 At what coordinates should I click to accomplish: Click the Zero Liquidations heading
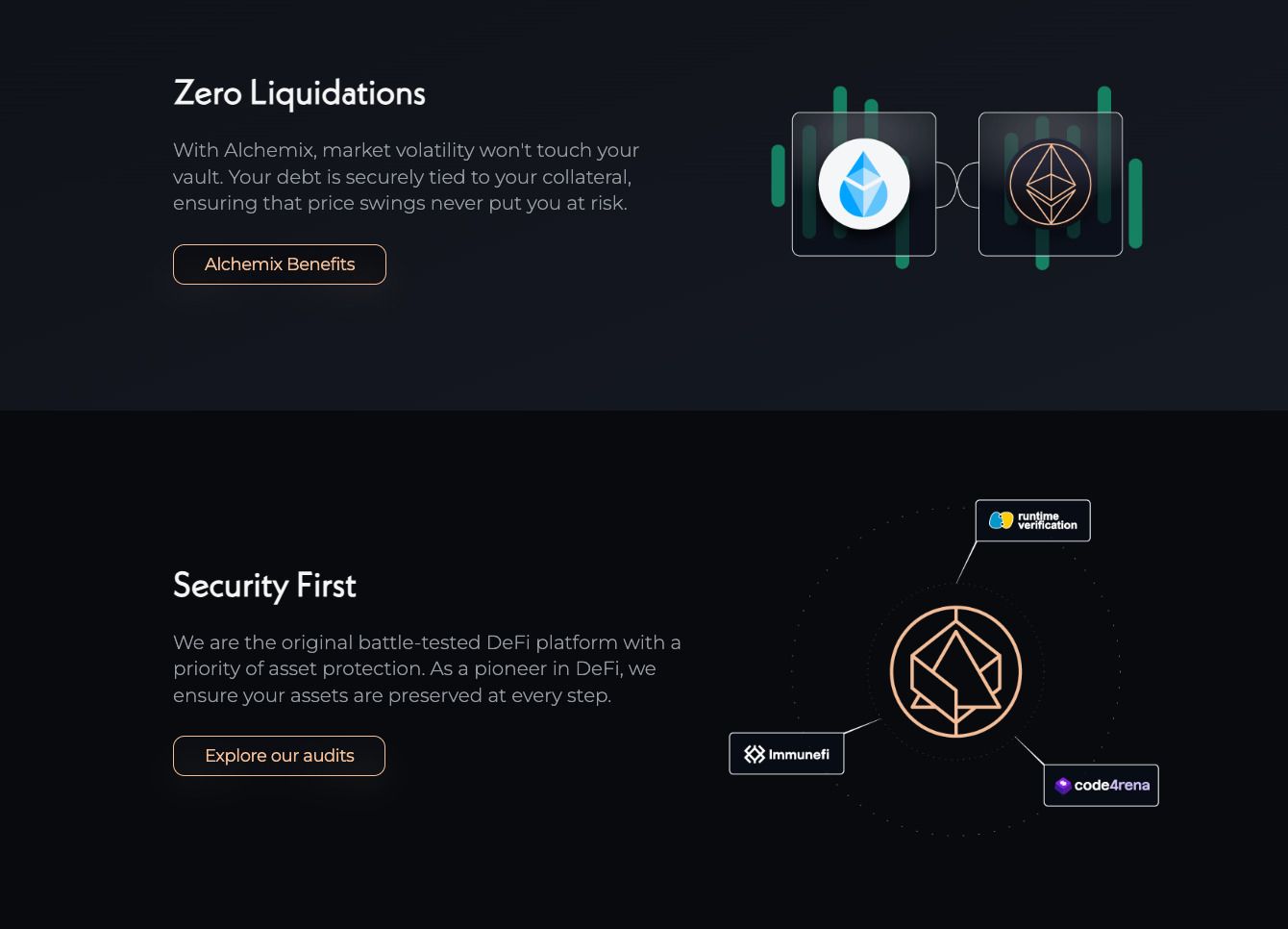(299, 93)
